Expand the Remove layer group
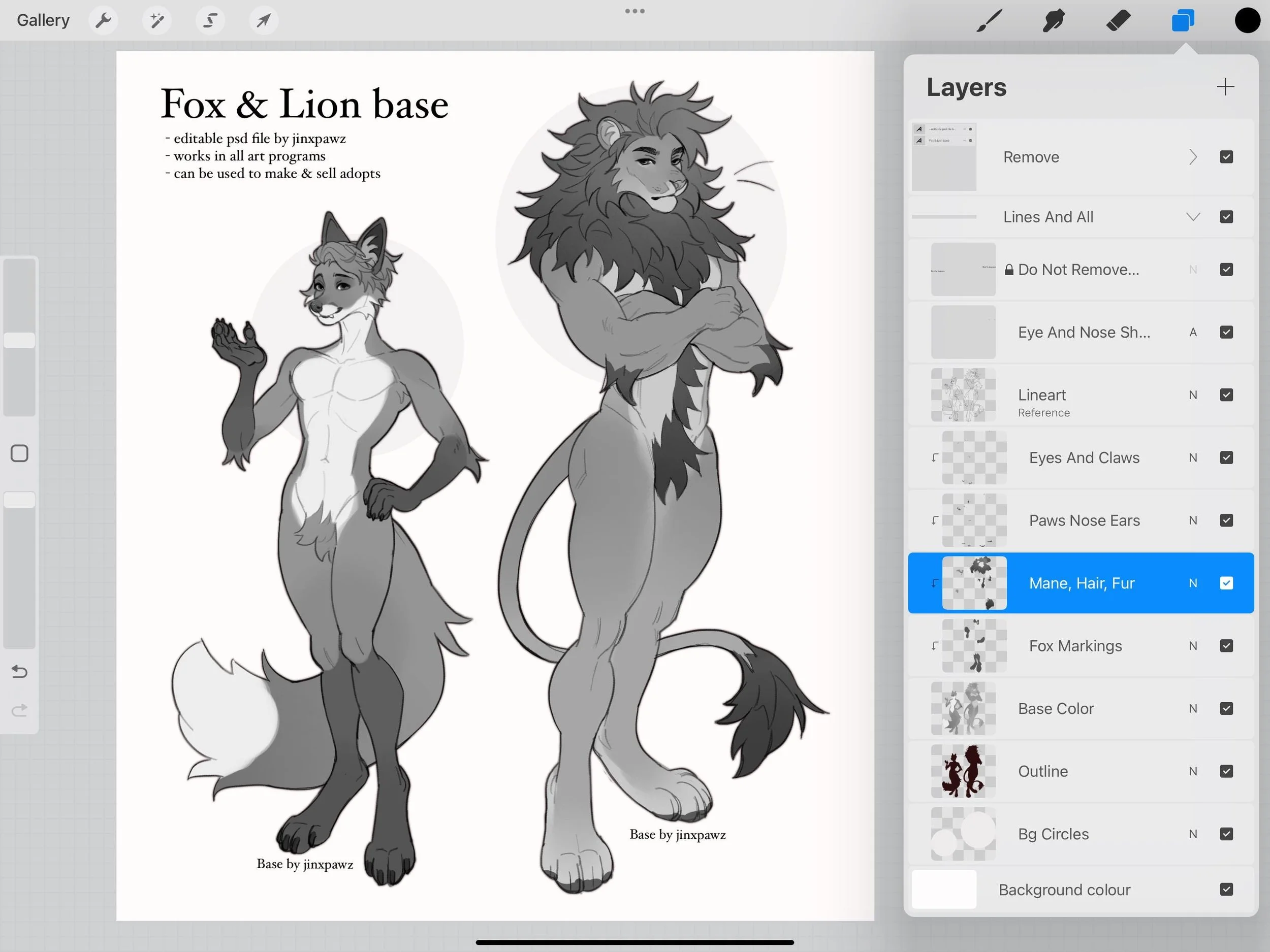 tap(1193, 157)
